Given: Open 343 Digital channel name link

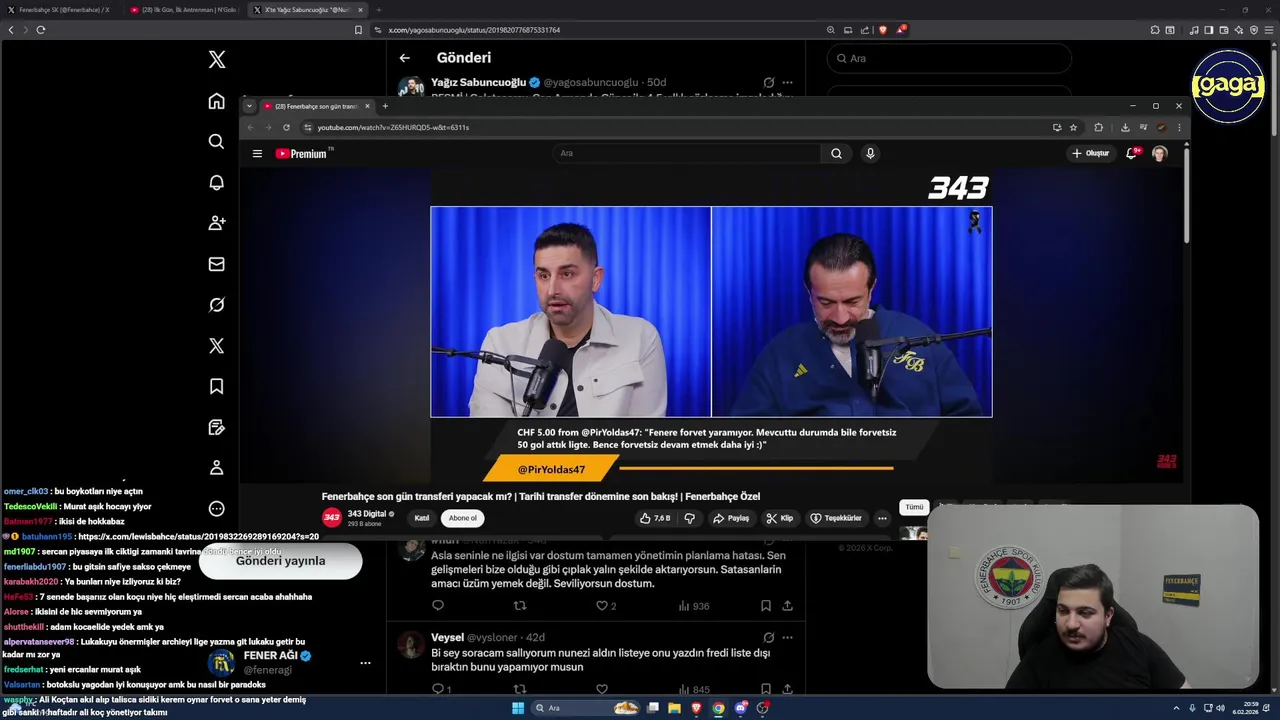Looking at the screenshot, I should click(367, 514).
